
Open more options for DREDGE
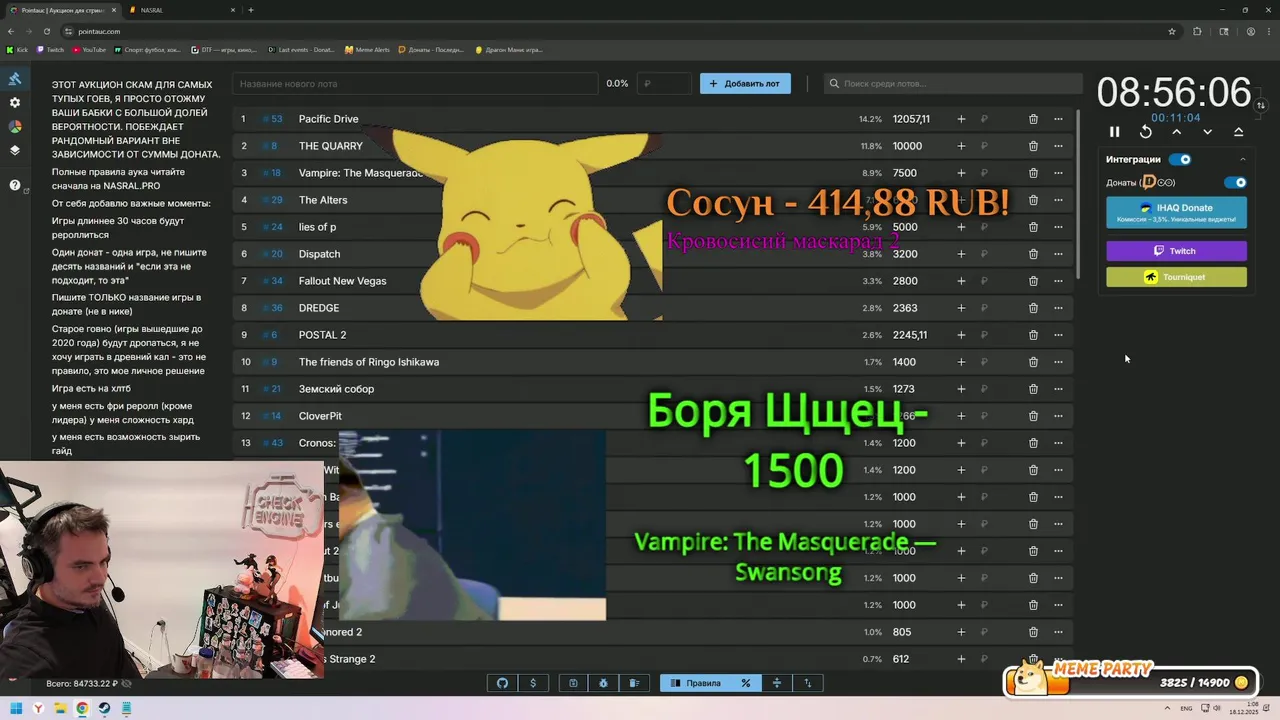click(x=1058, y=308)
